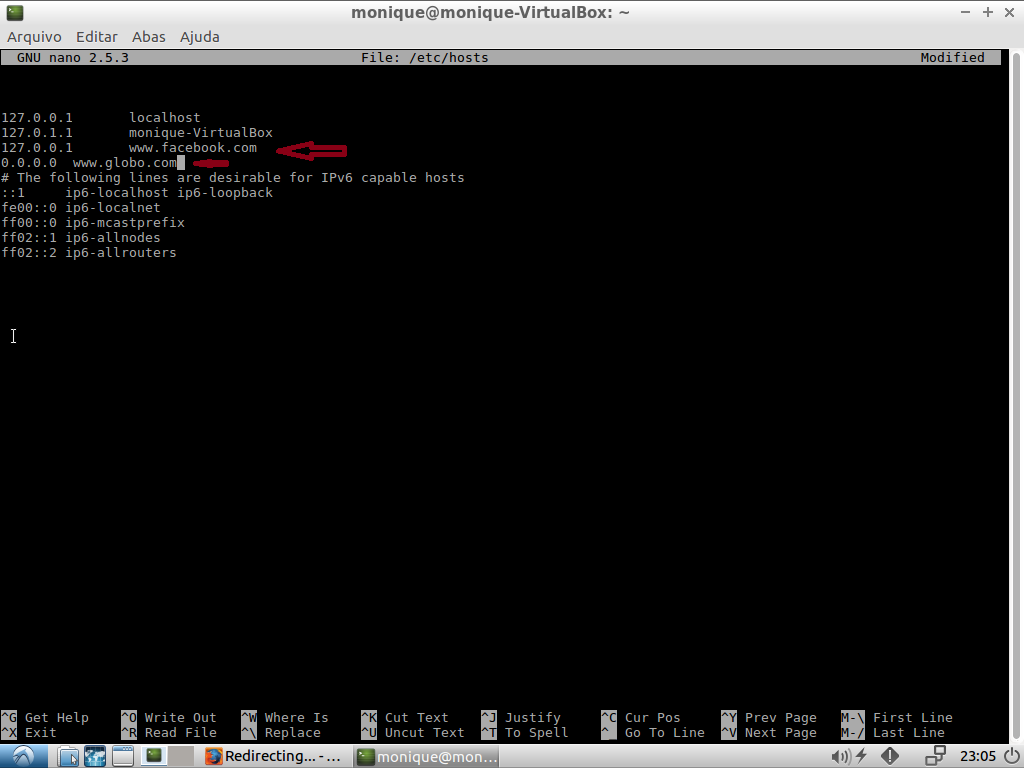
Task: Open the Editar menu
Action: (x=97, y=37)
